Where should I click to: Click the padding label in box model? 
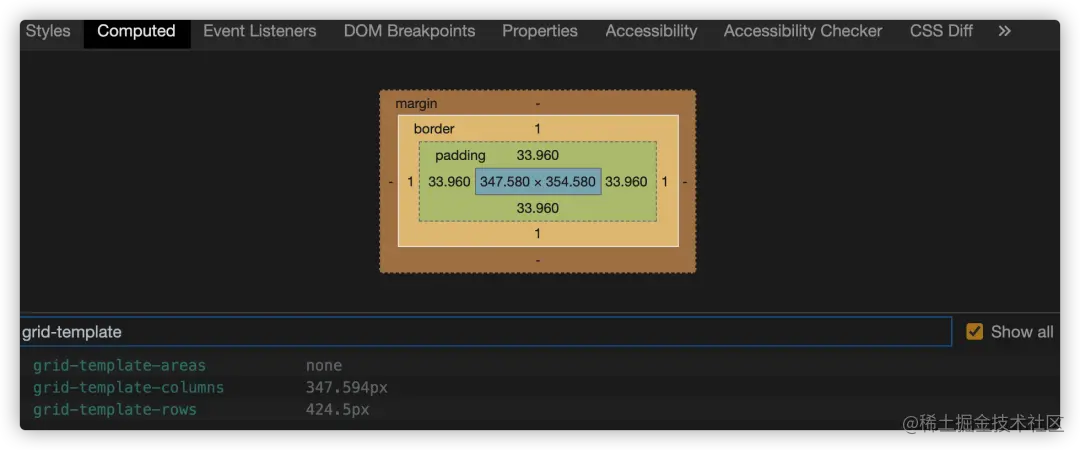(x=460, y=155)
